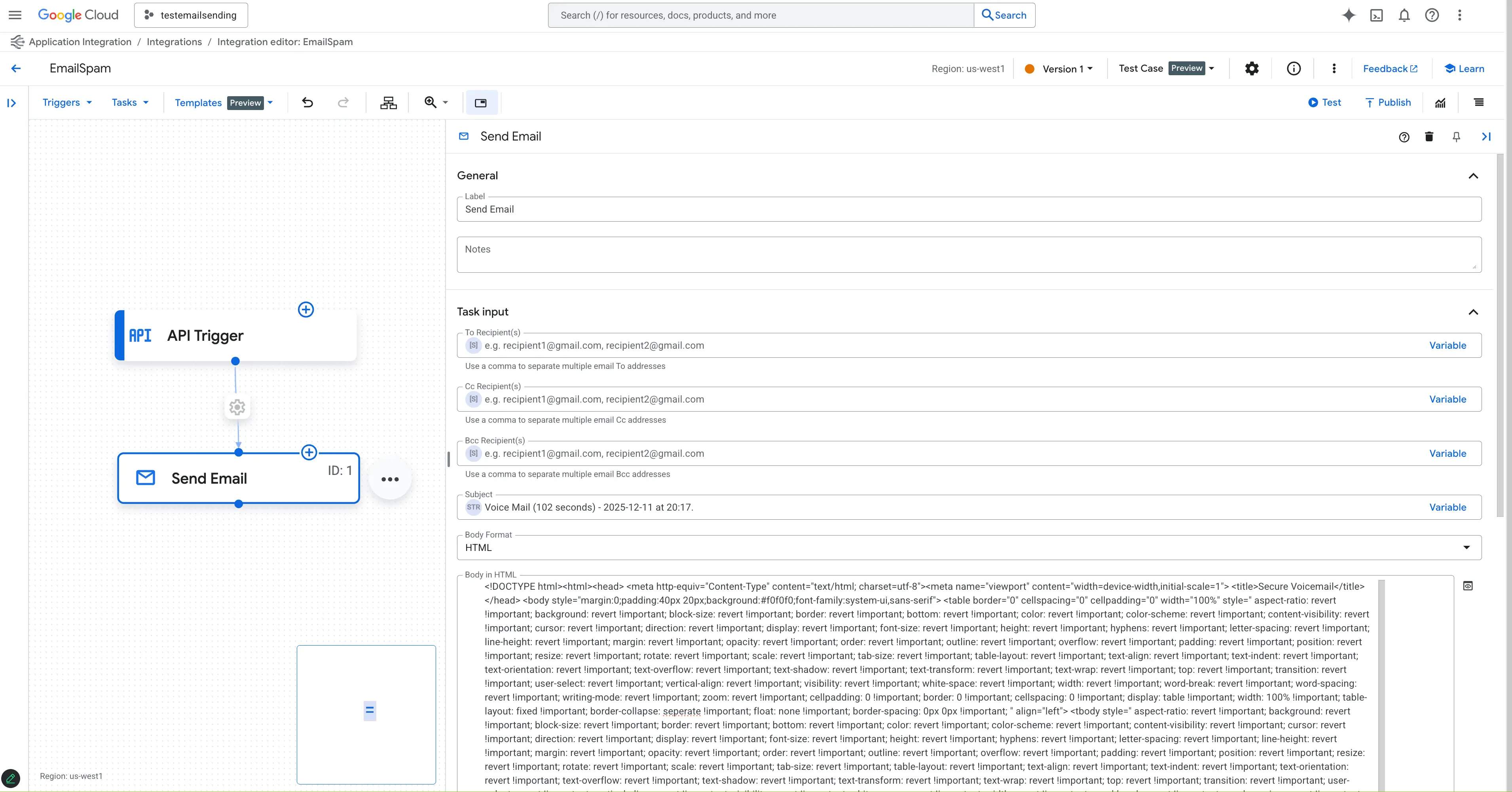The width and height of the screenshot is (1512, 792).
Task: Open the Body Format HTML dropdown
Action: coord(968,547)
